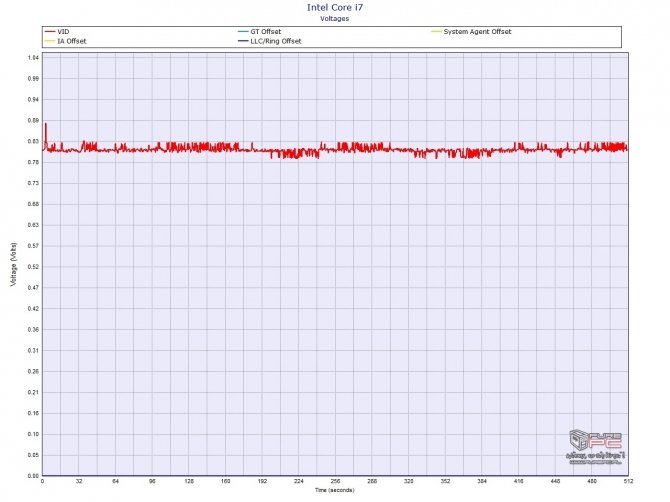
Task: Select the GT Offset legend entry
Action: coord(260,32)
